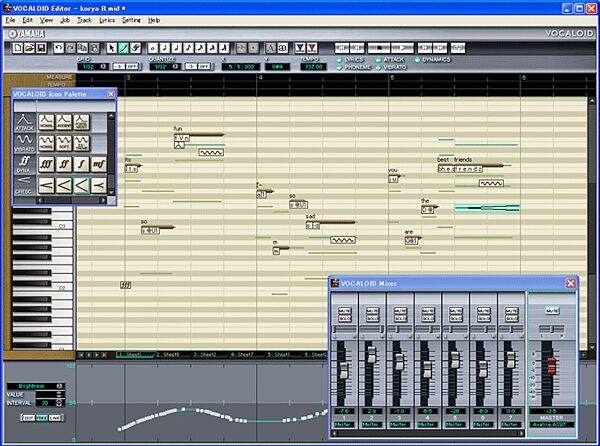
Task: Click the LINE mode button in control panel
Action: pyautogui.click(x=54, y=418)
